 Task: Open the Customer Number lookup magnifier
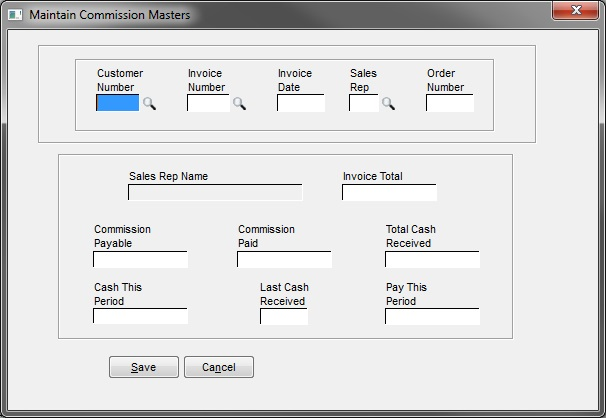click(149, 104)
